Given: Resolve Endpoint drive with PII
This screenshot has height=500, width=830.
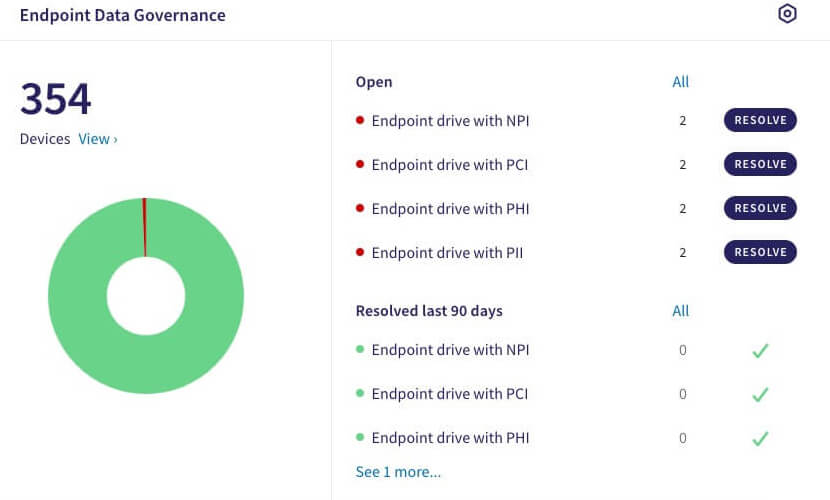Looking at the screenshot, I should point(760,252).
